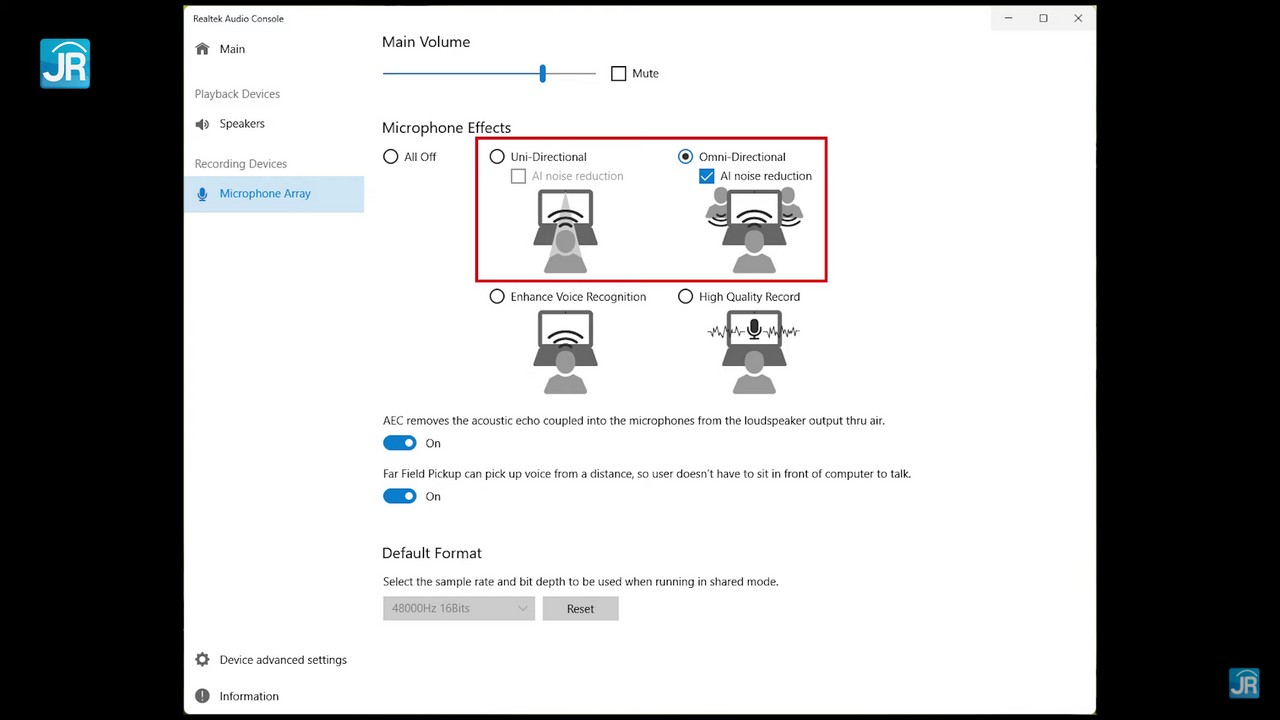The image size is (1280, 720).
Task: Click the Omni-Directional microphone illustration
Action: tap(753, 231)
